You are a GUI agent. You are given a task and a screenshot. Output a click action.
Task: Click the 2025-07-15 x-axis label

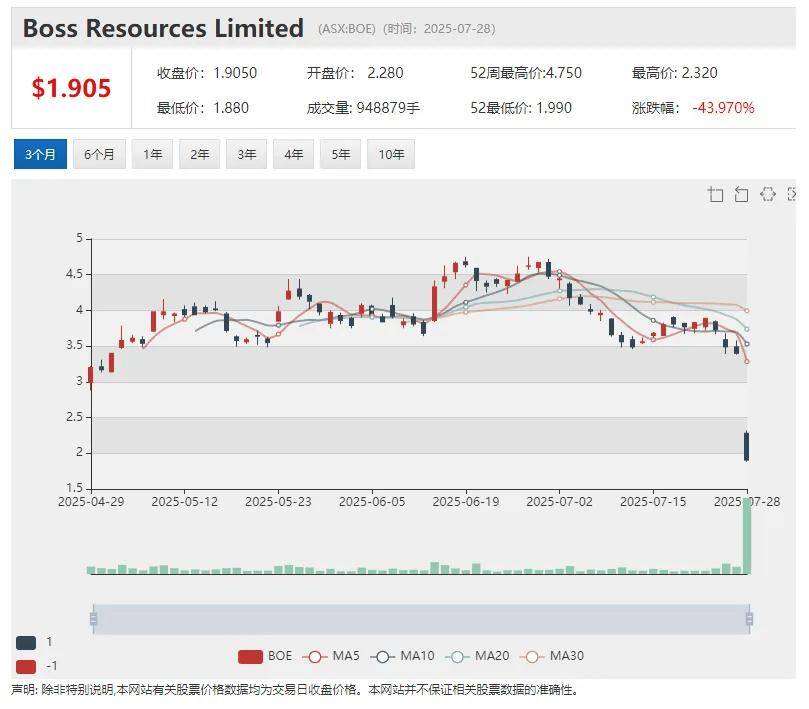pyautogui.click(x=653, y=502)
